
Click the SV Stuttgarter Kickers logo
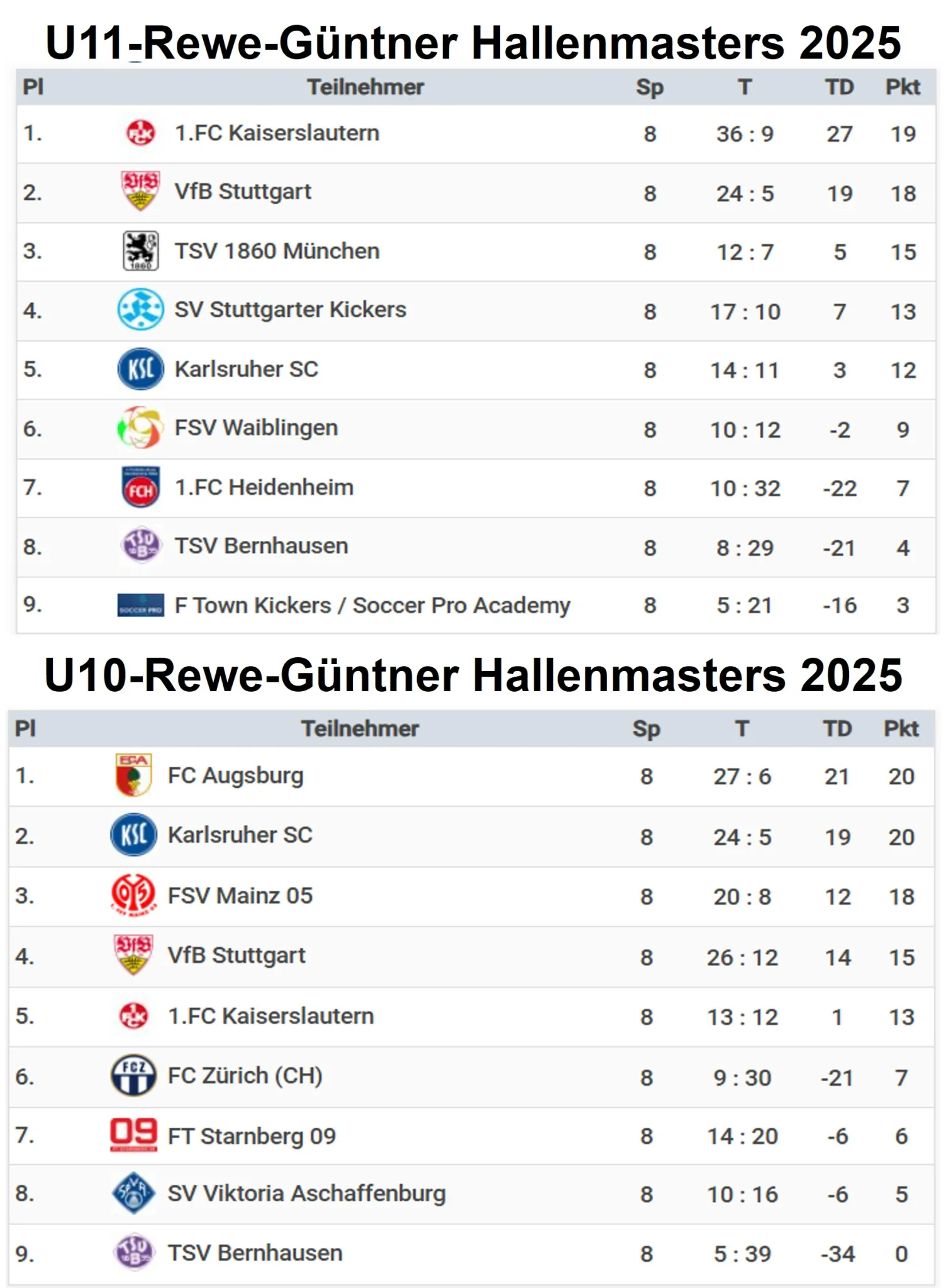coord(140,309)
